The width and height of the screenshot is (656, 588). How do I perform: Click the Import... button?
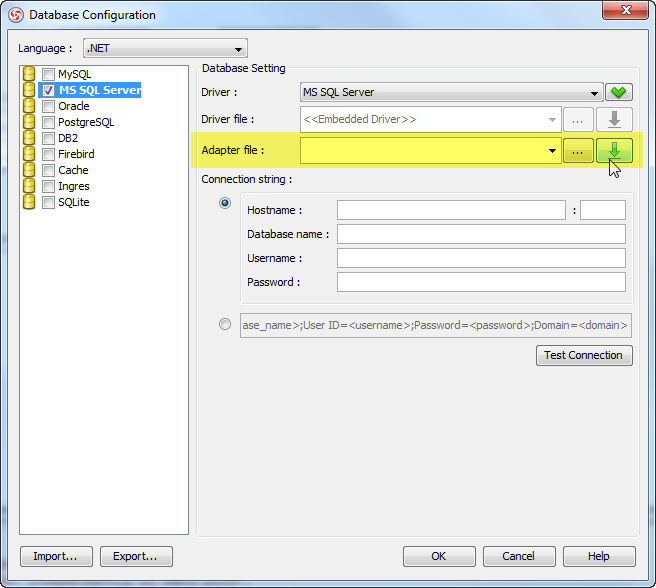tap(56, 556)
